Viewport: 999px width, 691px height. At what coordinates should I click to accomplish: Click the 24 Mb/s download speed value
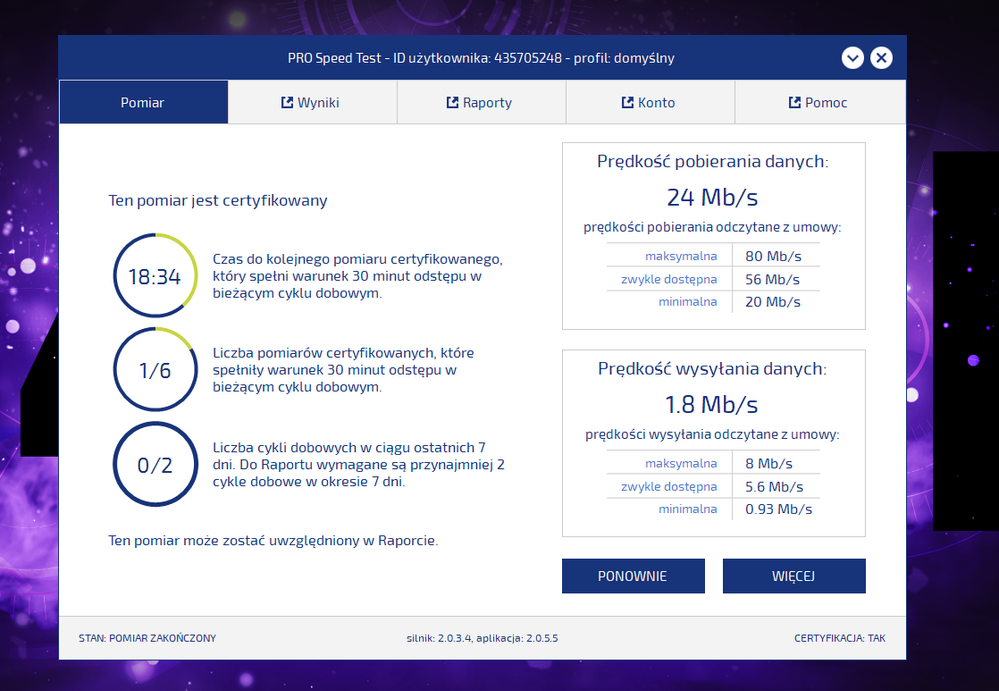(x=713, y=197)
